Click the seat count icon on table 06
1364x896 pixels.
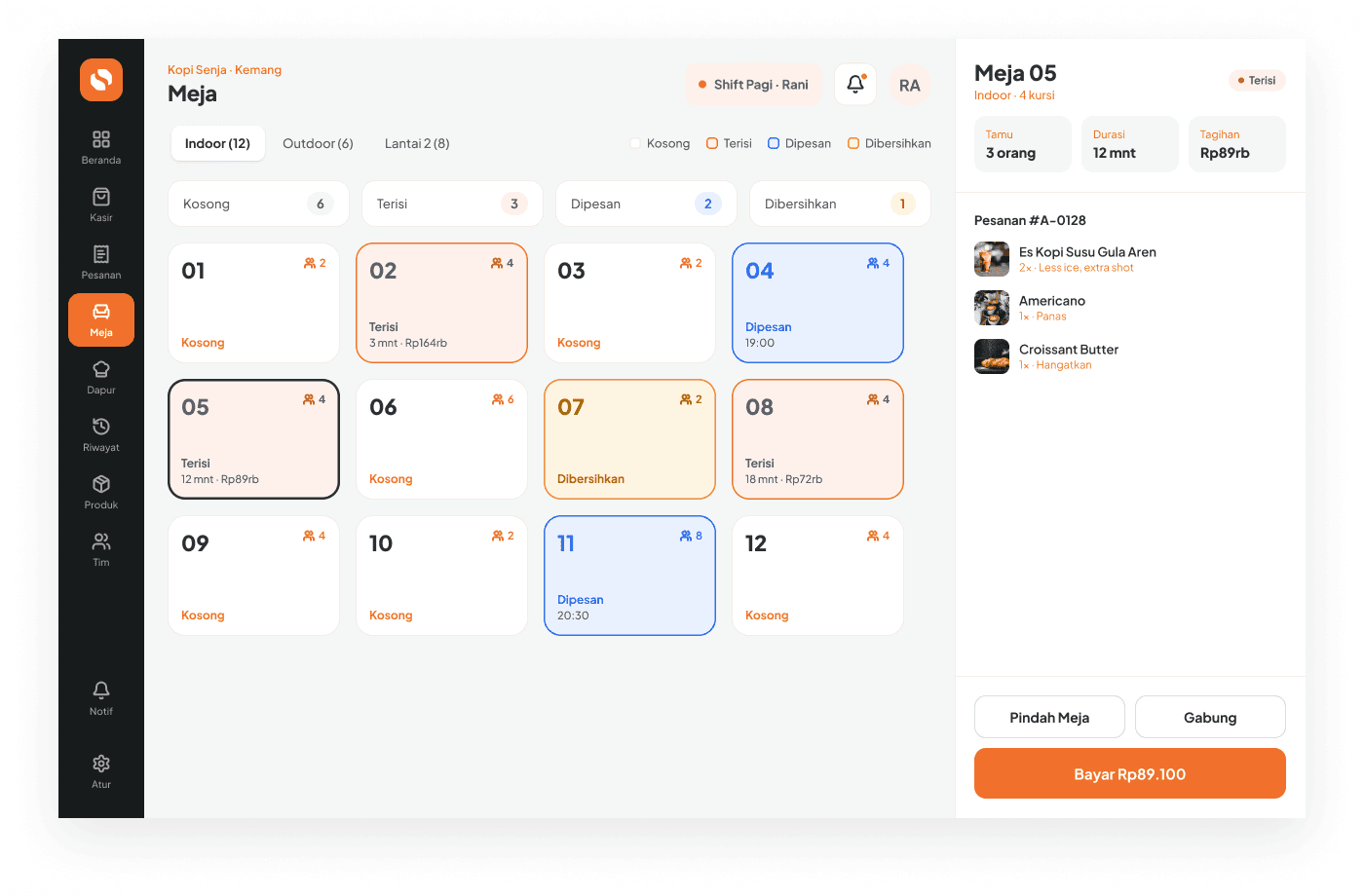tap(498, 399)
